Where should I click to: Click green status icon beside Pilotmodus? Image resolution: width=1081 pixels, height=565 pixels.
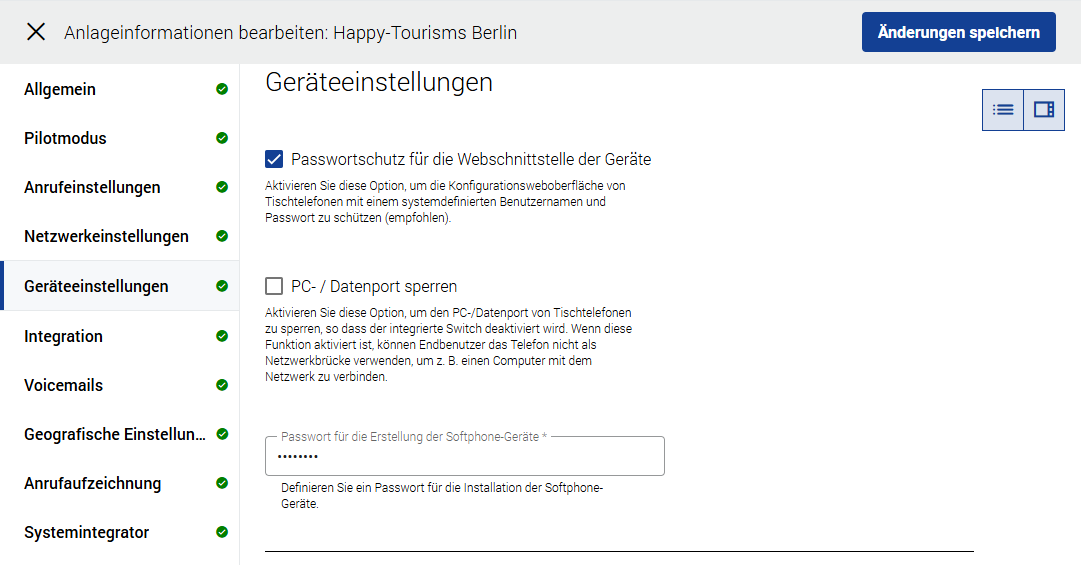click(x=222, y=138)
